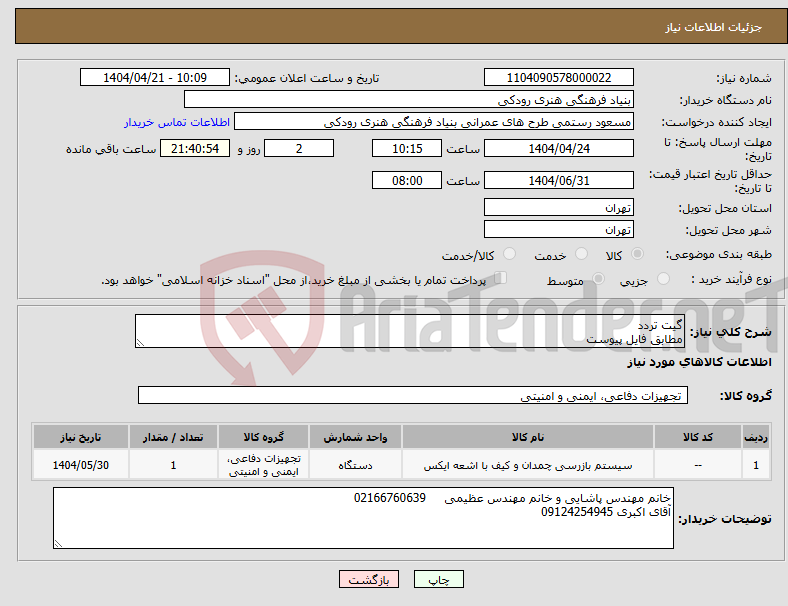Click the شماره نیاز field 1104090578000022
The height and width of the screenshot is (606, 788).
tap(558, 78)
